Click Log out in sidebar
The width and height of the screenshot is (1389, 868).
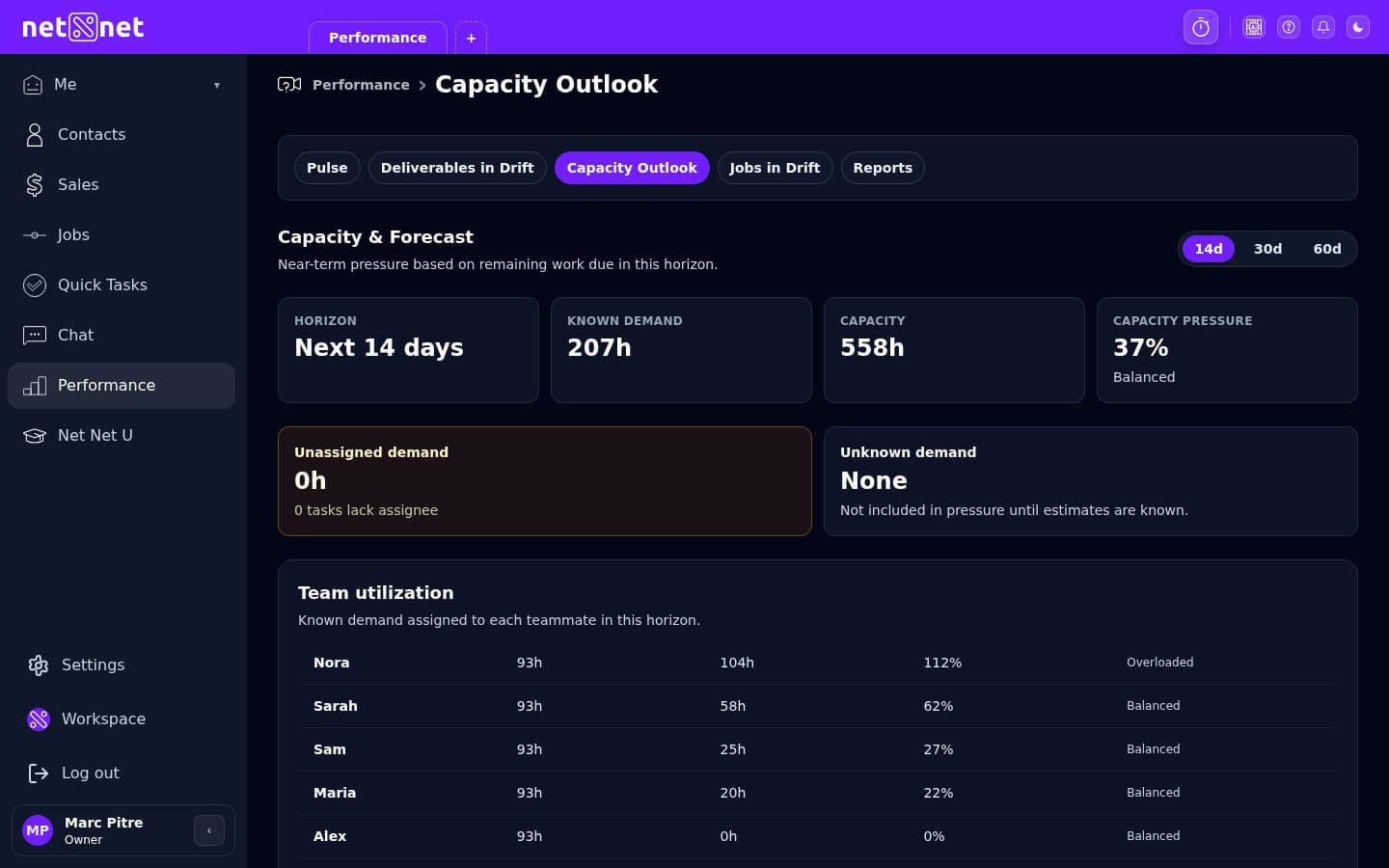(90, 773)
